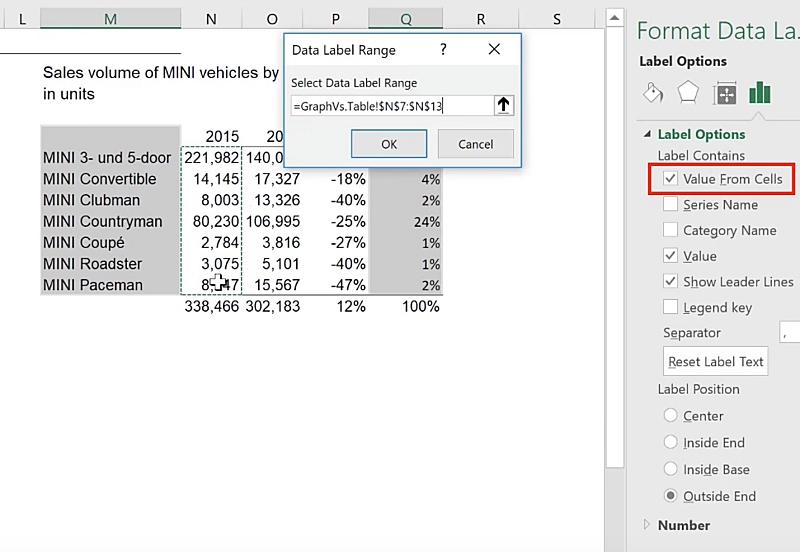Toggle the Legend key checkbox

click(x=670, y=308)
